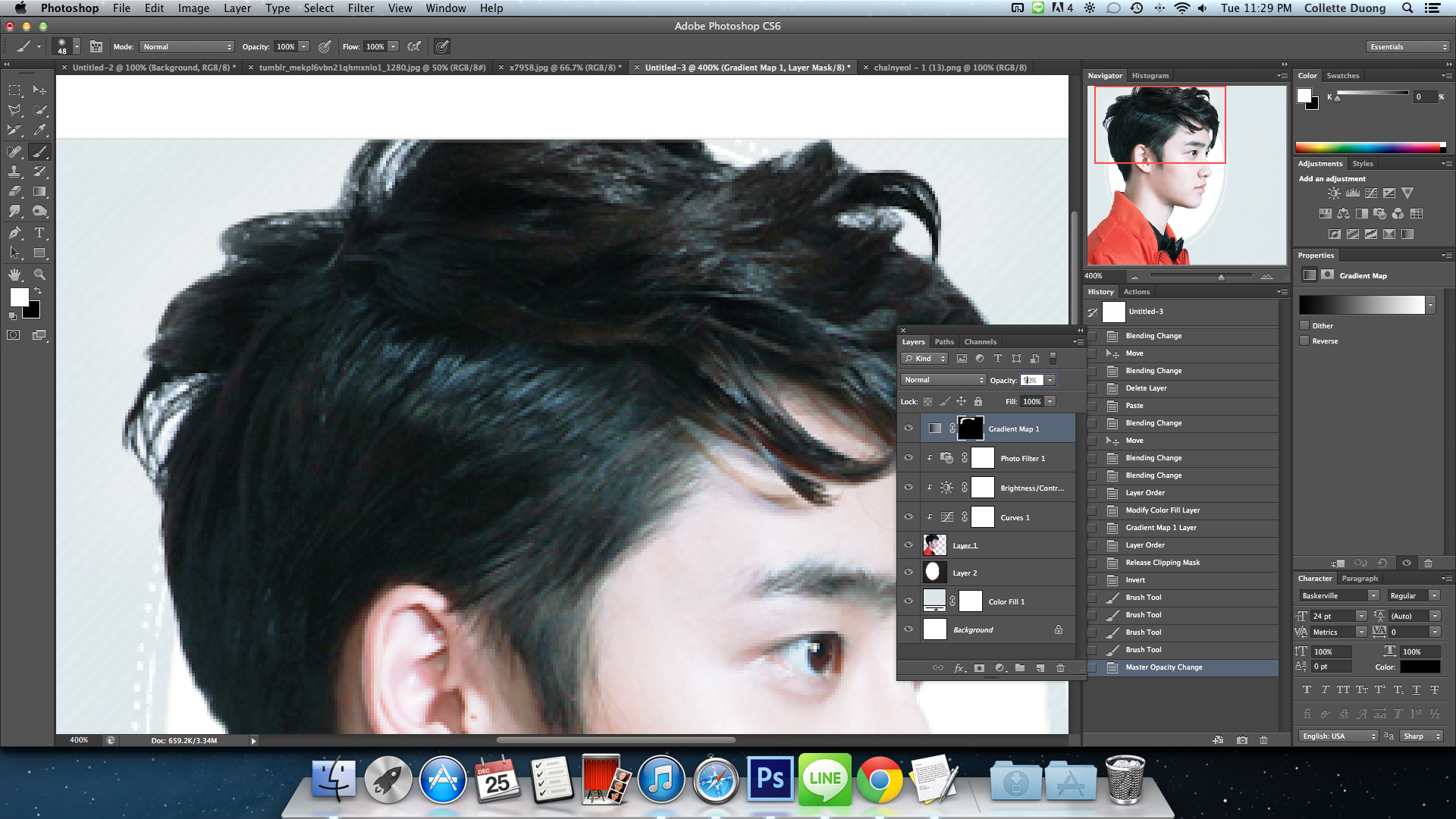This screenshot has width=1456, height=819.
Task: Select the Zoom tool in toolbar
Action: click(39, 275)
